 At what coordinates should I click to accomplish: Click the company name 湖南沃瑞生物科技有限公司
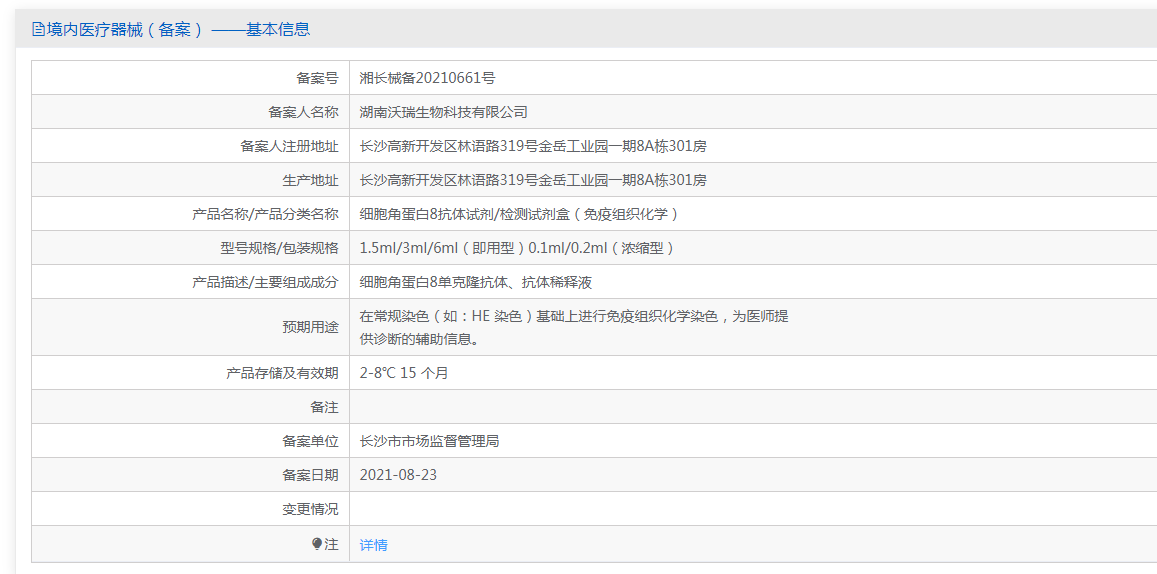pyautogui.click(x=443, y=112)
